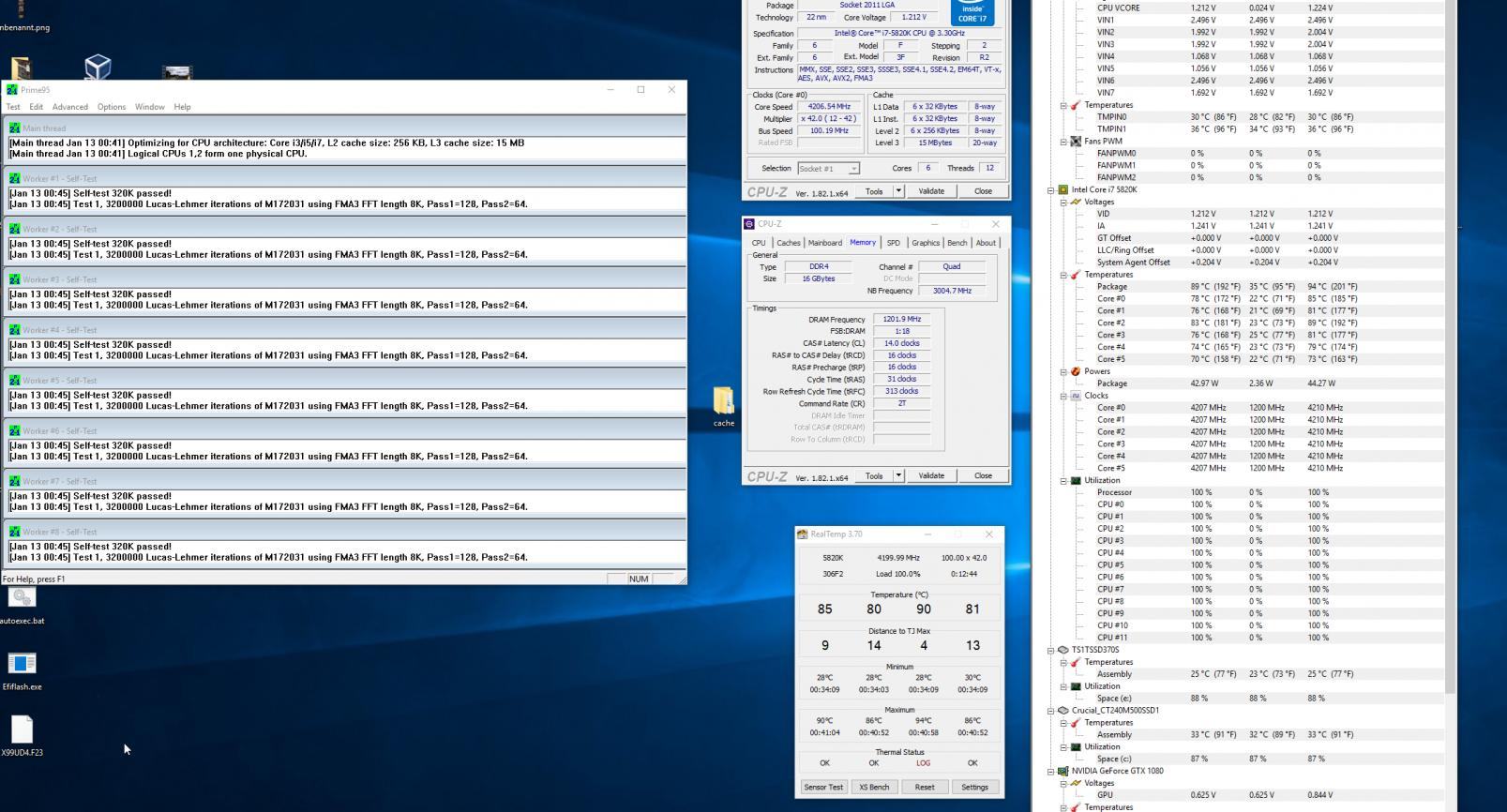Image resolution: width=1507 pixels, height=812 pixels.
Task: Click the Main thread window icon in Prime95
Action: [15, 128]
